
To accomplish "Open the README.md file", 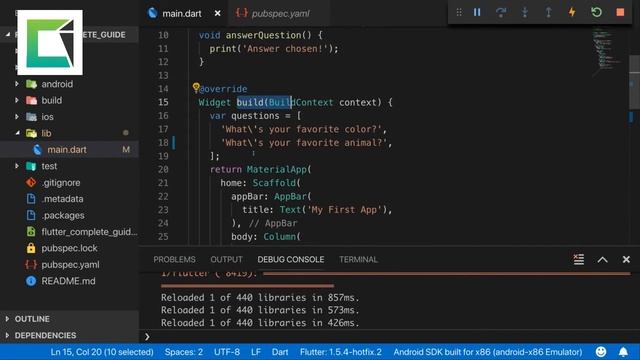I will pos(69,281).
